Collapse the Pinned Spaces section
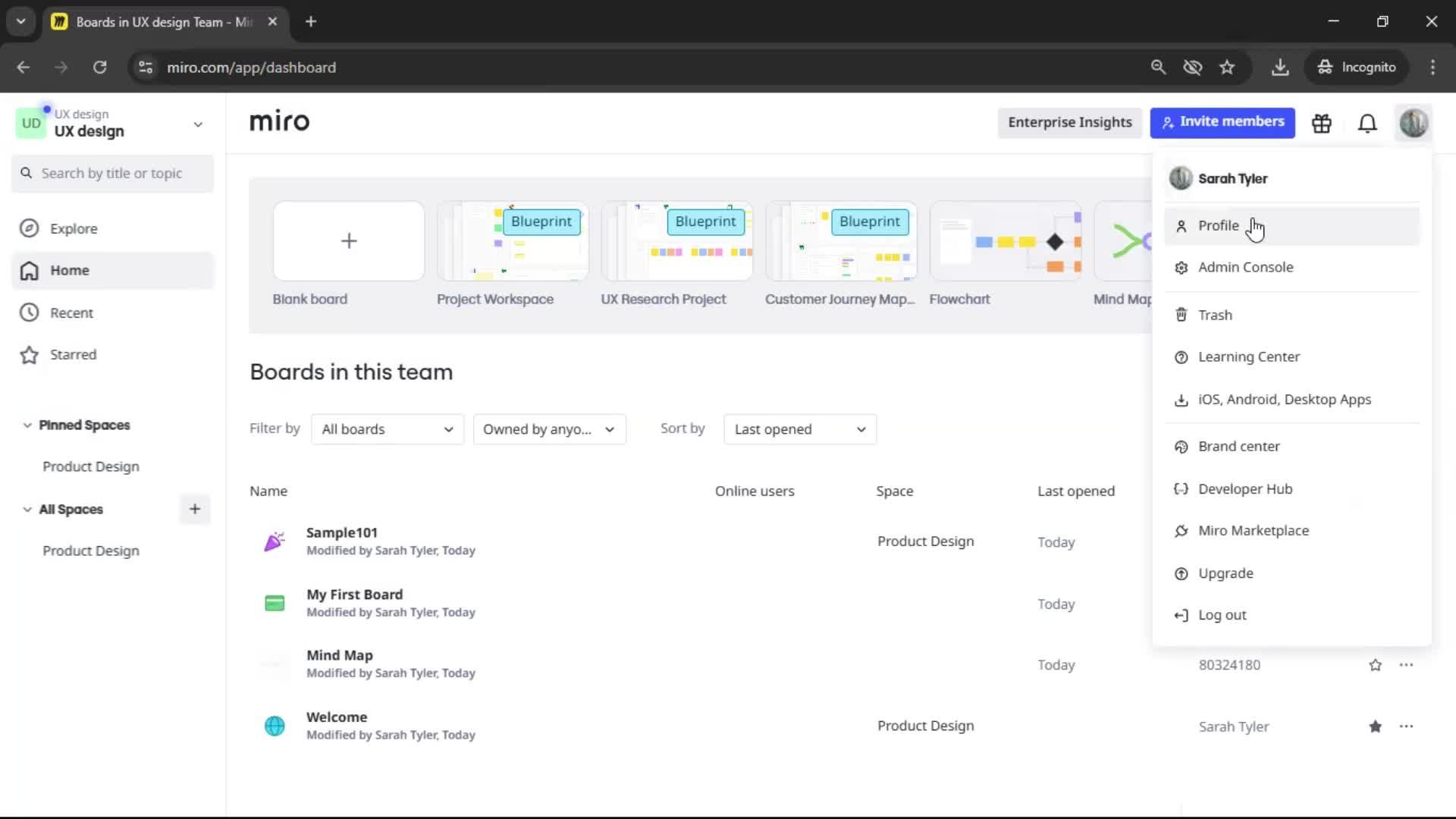The height and width of the screenshot is (819, 1456). (27, 425)
